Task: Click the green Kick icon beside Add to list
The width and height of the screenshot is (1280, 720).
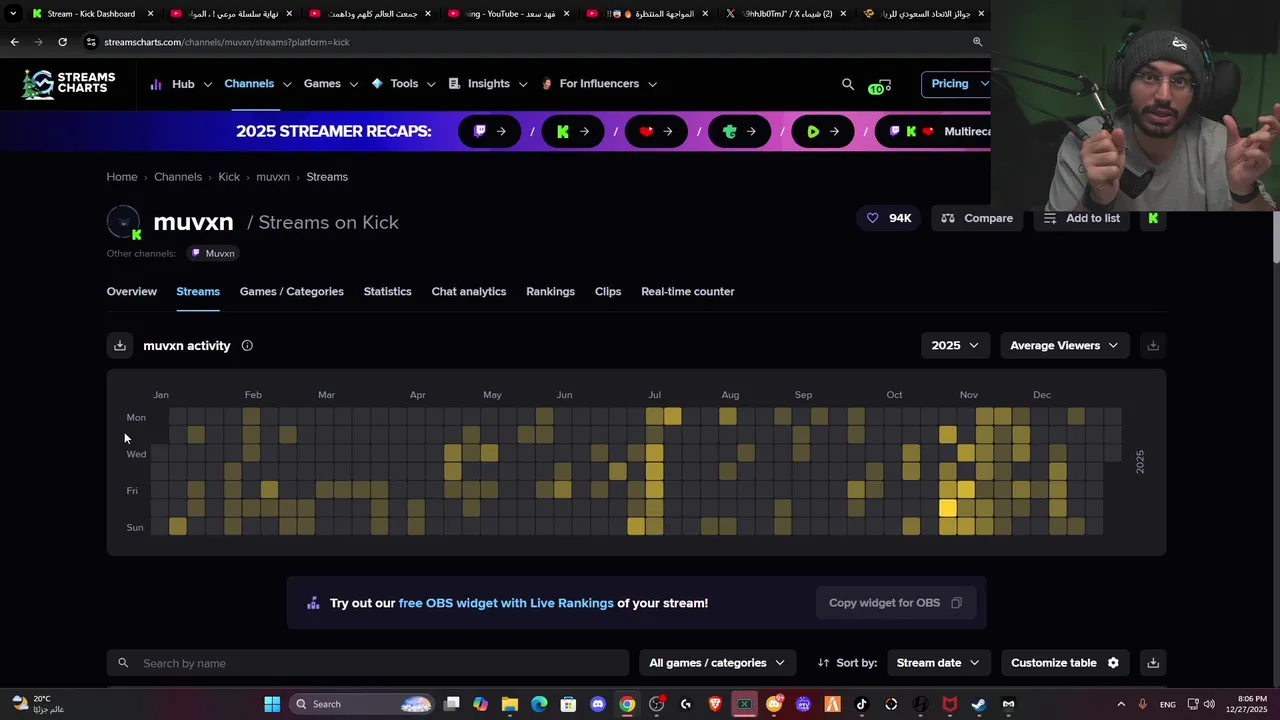Action: [1153, 218]
